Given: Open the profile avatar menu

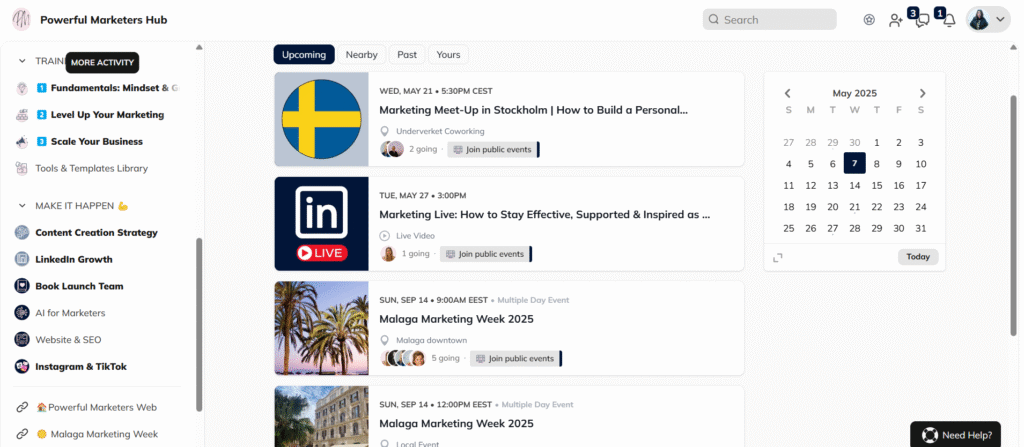Looking at the screenshot, I should [x=988, y=20].
